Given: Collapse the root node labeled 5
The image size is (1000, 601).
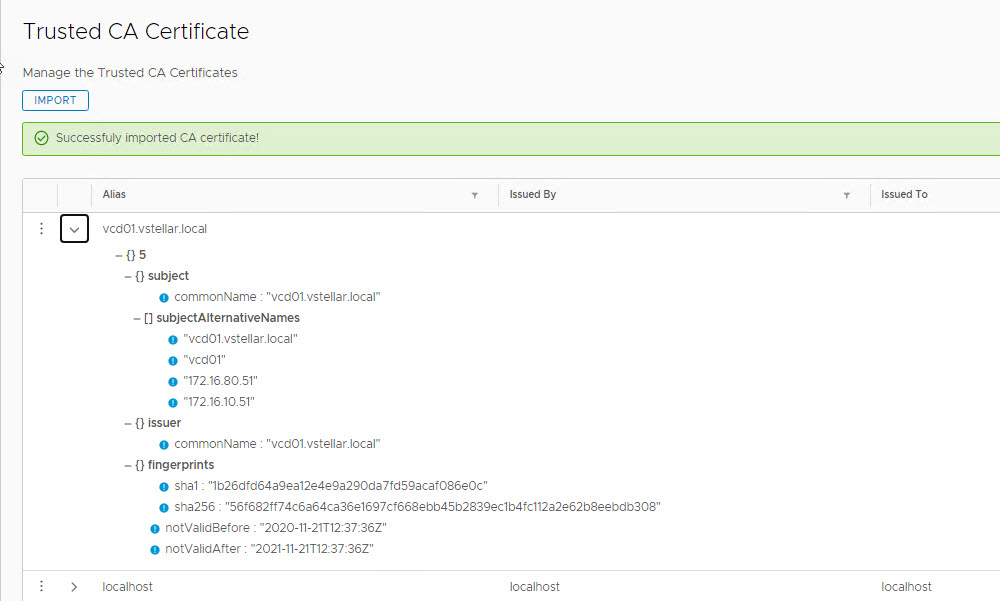Looking at the screenshot, I should coord(119,255).
